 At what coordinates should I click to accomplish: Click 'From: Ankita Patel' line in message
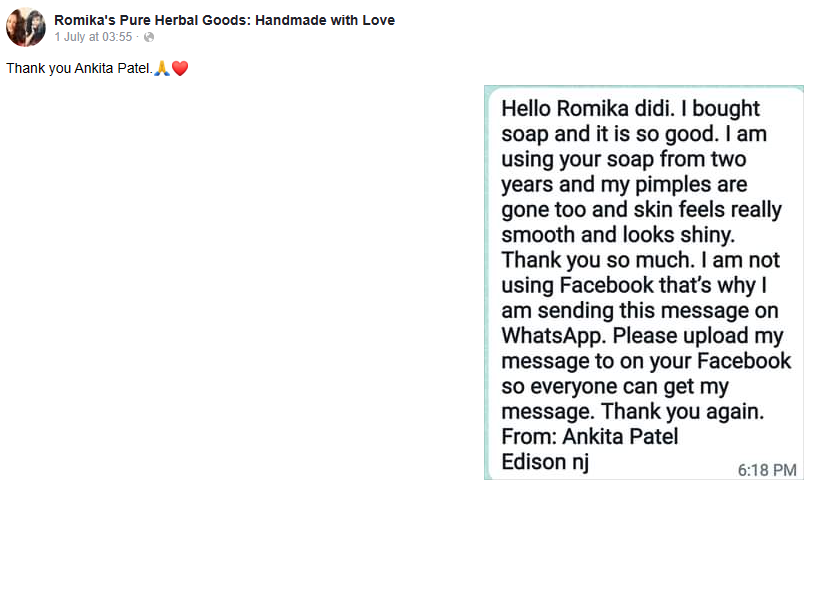click(590, 437)
